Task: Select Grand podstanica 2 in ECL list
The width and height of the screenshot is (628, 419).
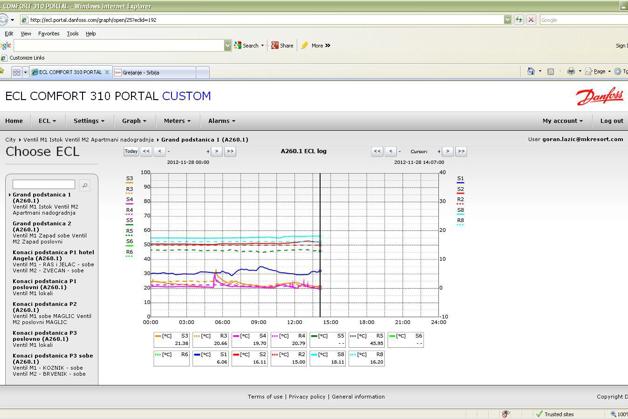Action: click(x=42, y=224)
